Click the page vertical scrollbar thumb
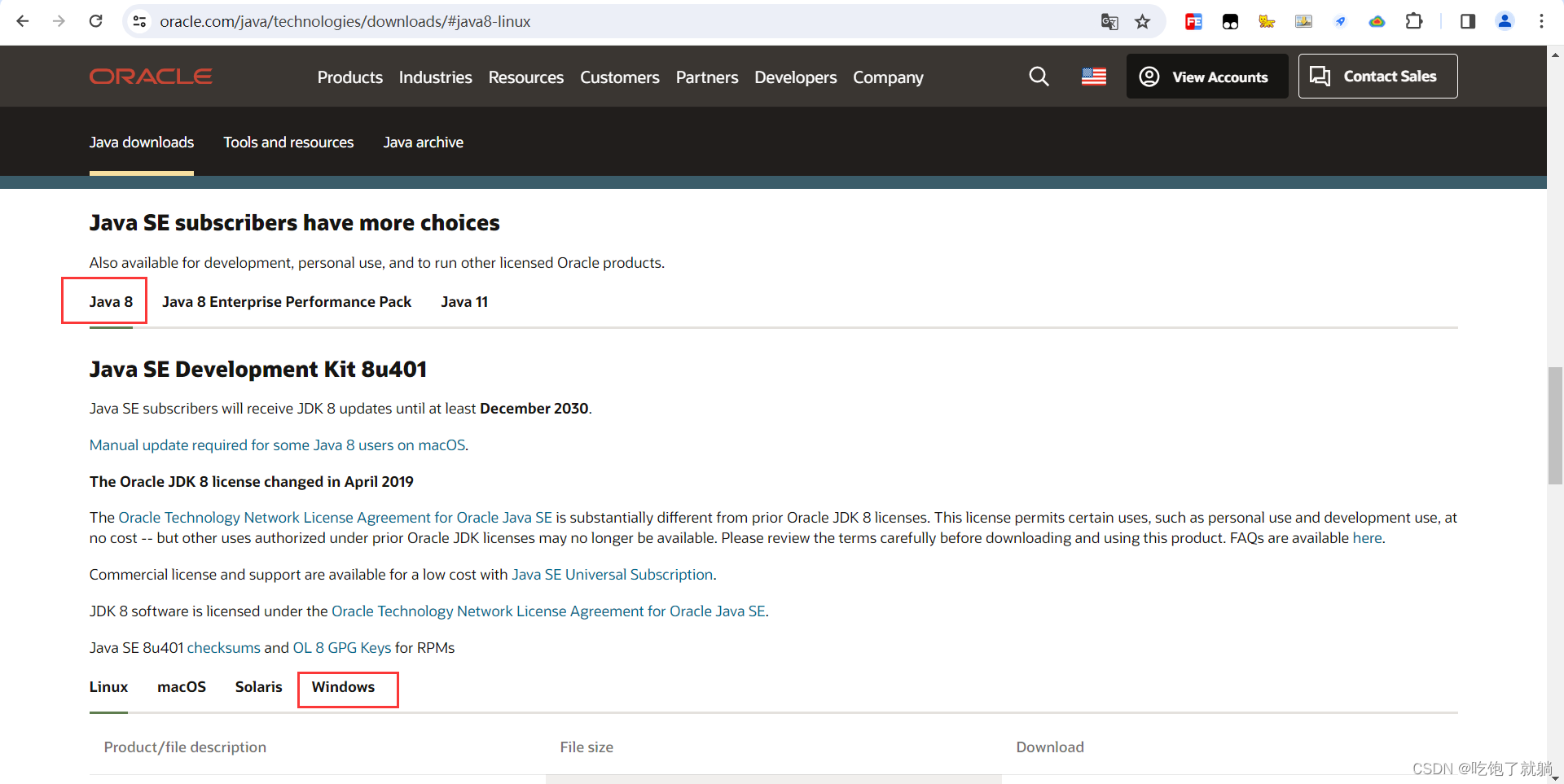This screenshot has width=1564, height=784. [1555, 426]
